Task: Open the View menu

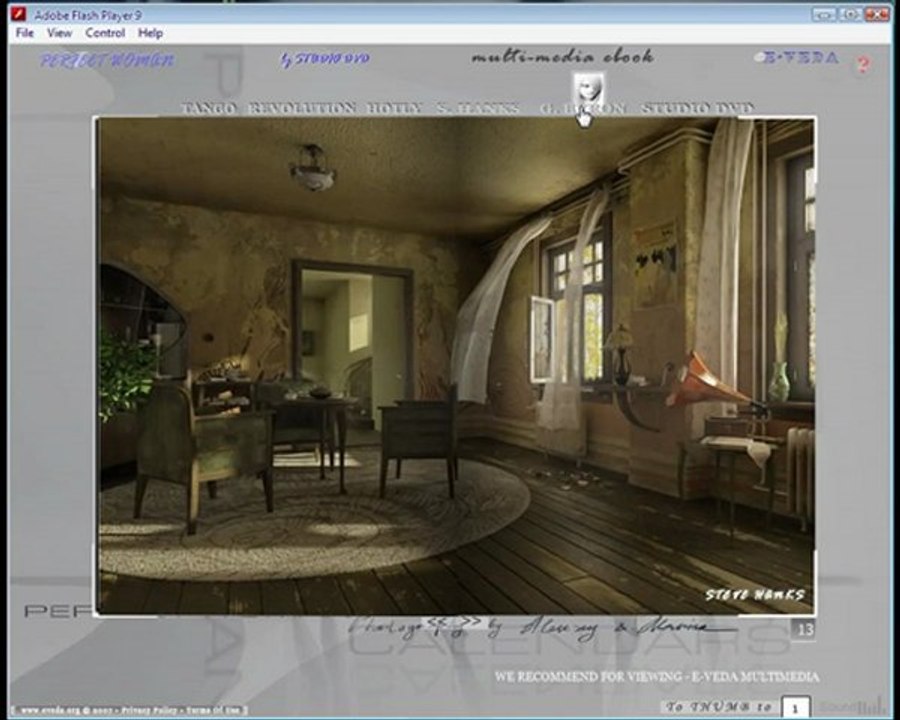Action: click(60, 33)
